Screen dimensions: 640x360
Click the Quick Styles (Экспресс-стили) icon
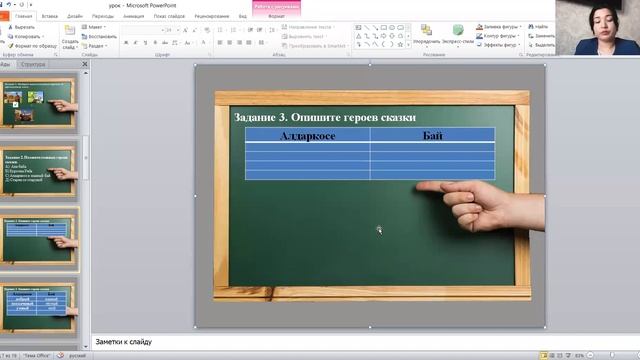click(458, 31)
